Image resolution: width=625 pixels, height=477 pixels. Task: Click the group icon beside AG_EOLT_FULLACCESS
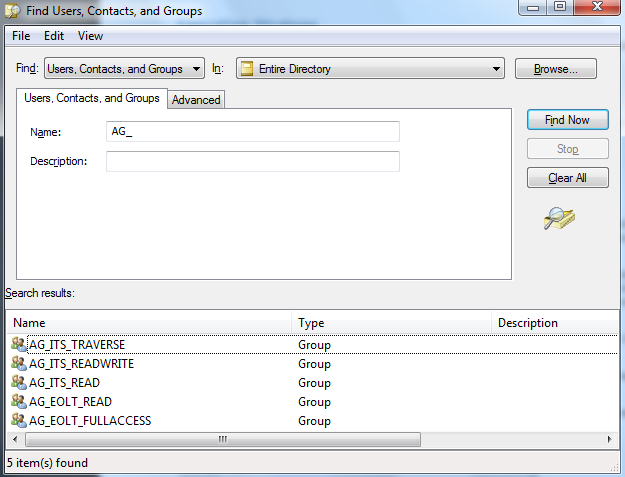[19, 420]
